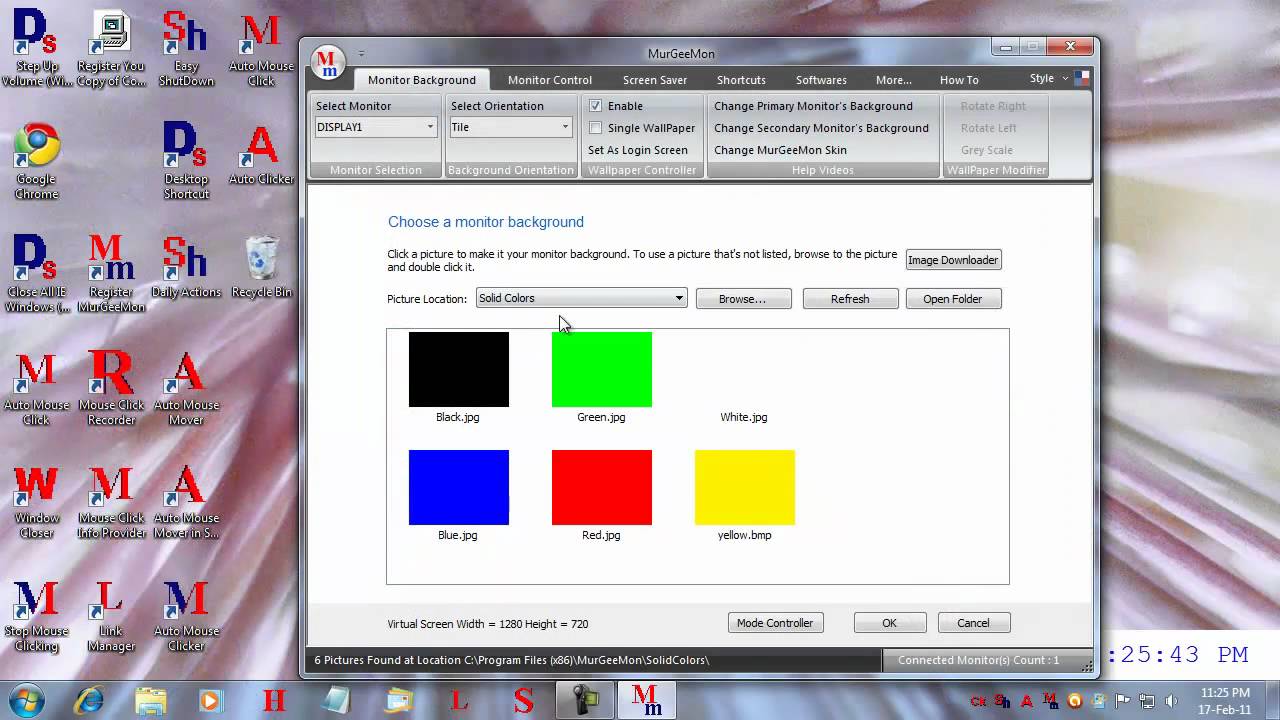The image size is (1280, 720).
Task: Open the Softwares tab
Action: (821, 80)
